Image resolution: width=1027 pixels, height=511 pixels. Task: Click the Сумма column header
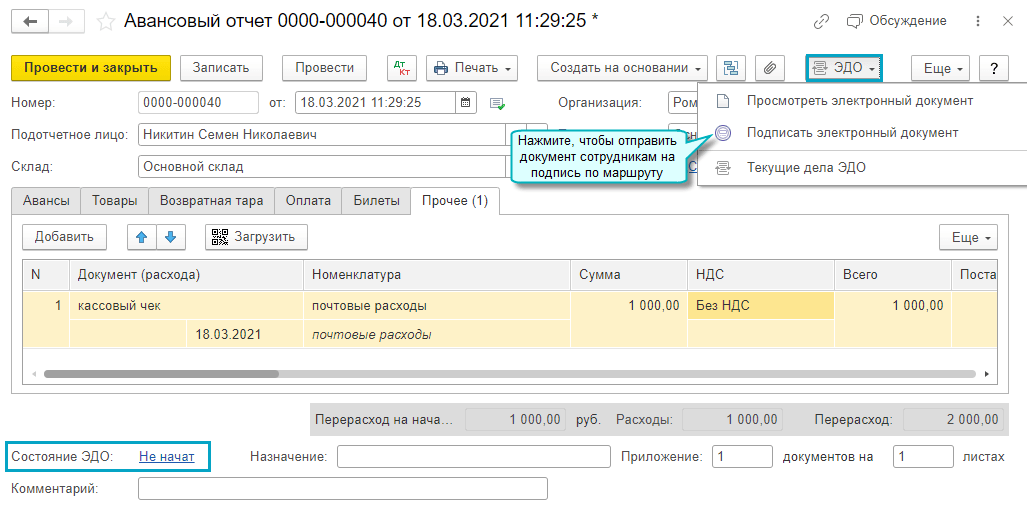click(x=629, y=275)
